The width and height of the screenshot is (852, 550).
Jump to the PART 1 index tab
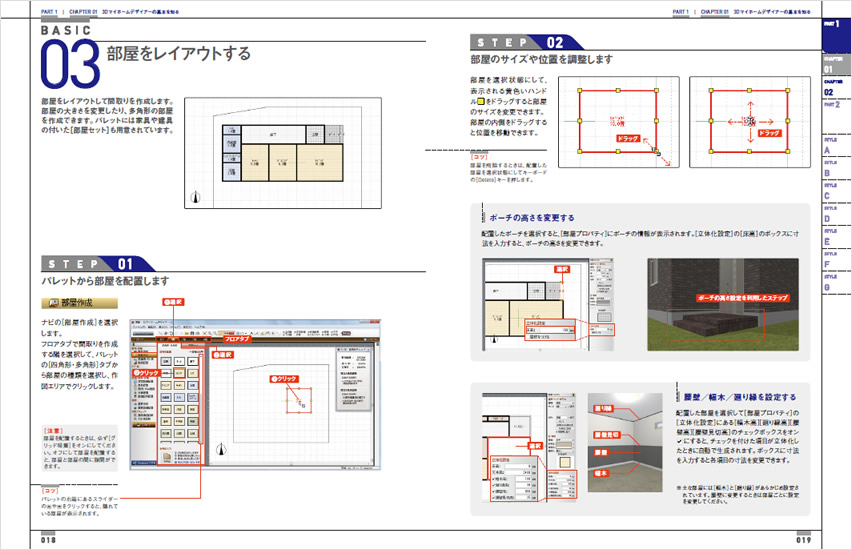pyautogui.click(x=836, y=34)
